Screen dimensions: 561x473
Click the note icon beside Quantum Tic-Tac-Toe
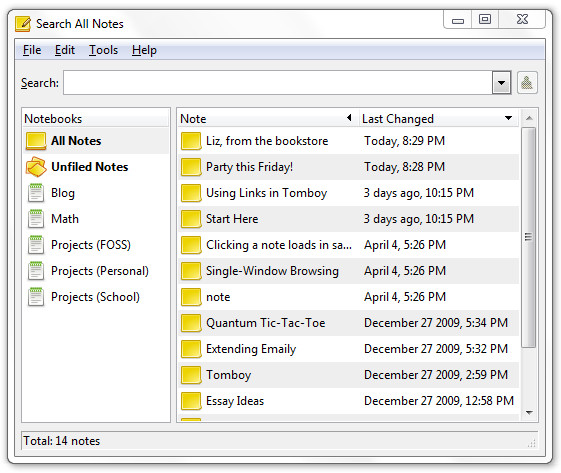point(191,323)
